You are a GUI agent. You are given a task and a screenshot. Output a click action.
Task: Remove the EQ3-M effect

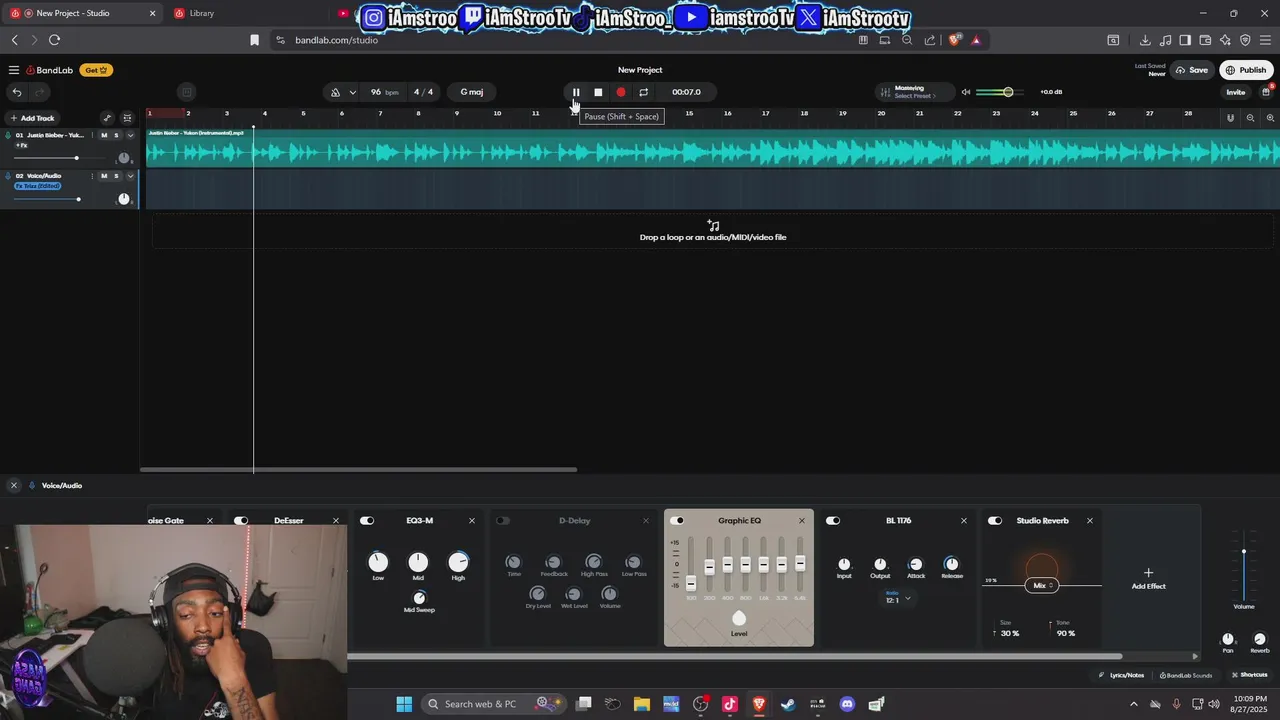coord(472,521)
